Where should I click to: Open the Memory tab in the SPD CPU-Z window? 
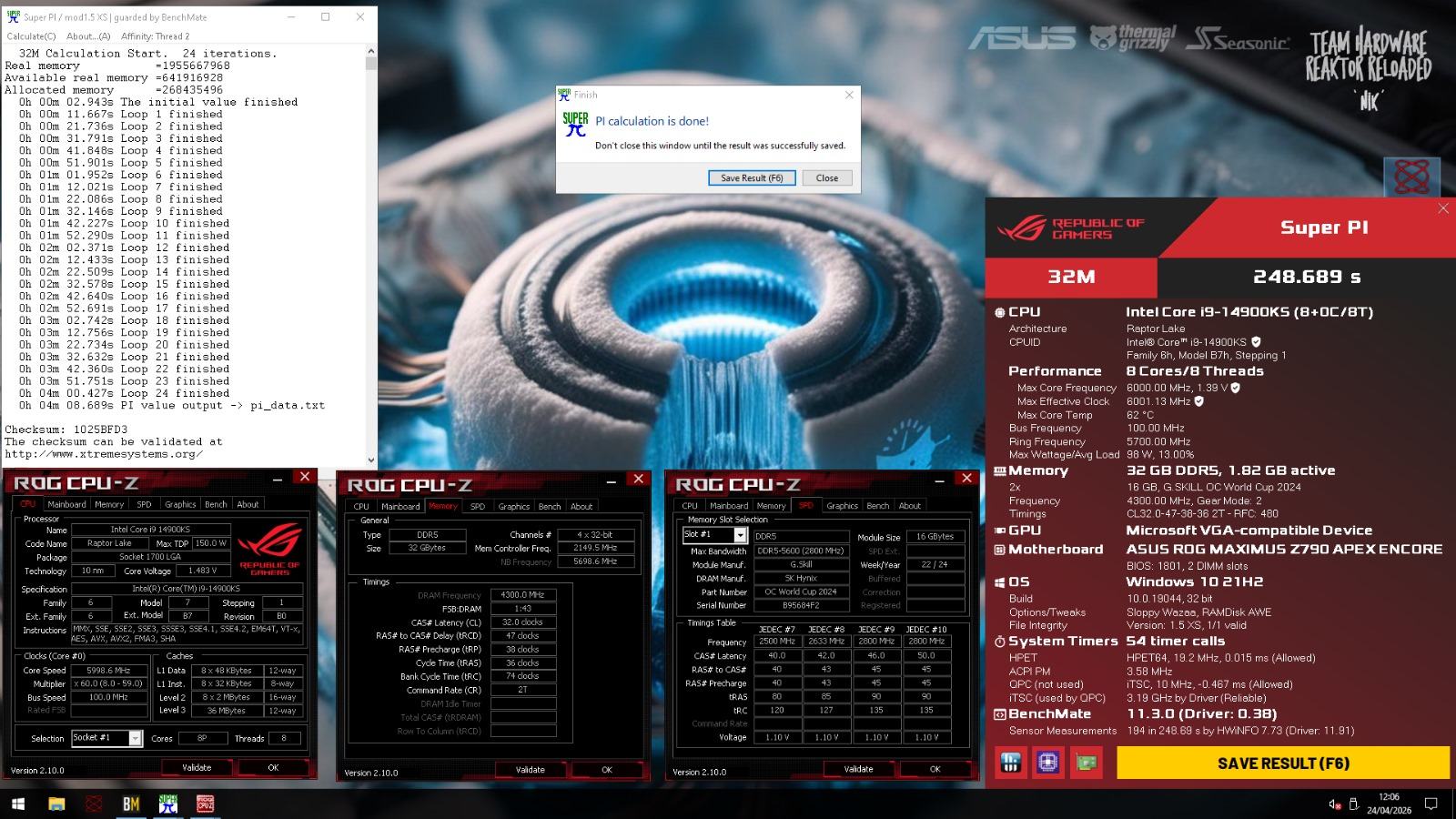[x=771, y=505]
